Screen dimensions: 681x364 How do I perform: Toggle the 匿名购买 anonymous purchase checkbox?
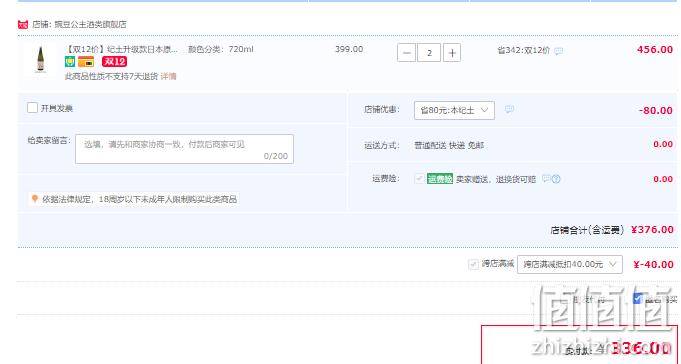coord(638,299)
